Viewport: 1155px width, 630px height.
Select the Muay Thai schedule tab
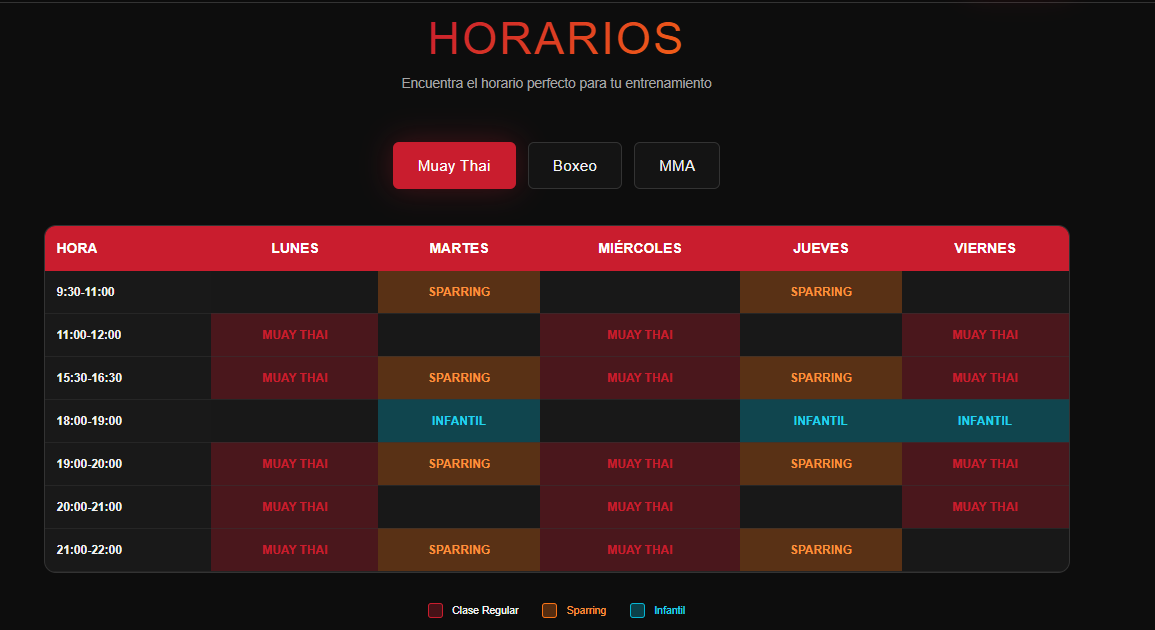coord(454,166)
